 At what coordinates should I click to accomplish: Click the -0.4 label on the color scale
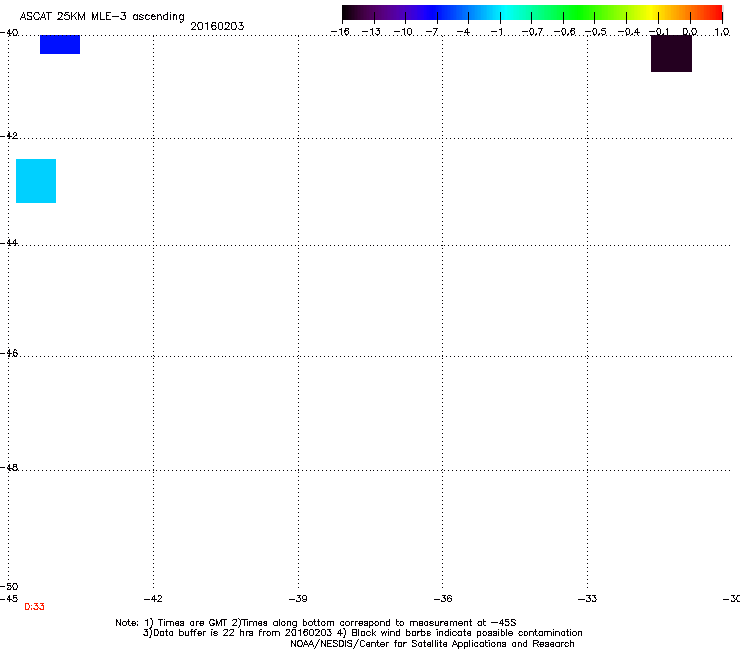click(x=629, y=32)
